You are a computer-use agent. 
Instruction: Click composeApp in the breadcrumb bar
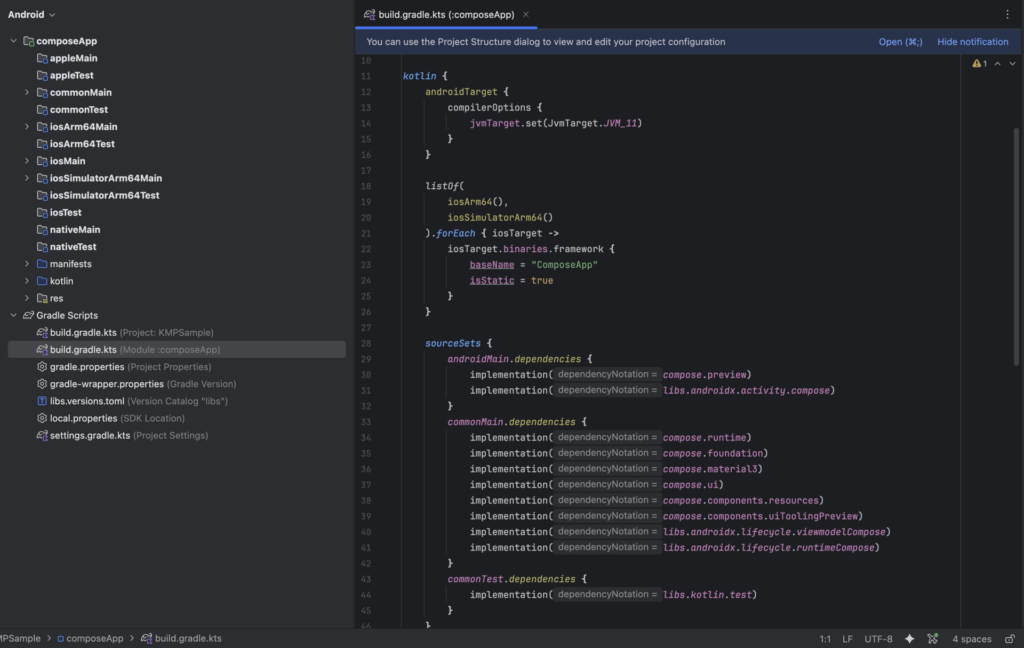coord(94,638)
